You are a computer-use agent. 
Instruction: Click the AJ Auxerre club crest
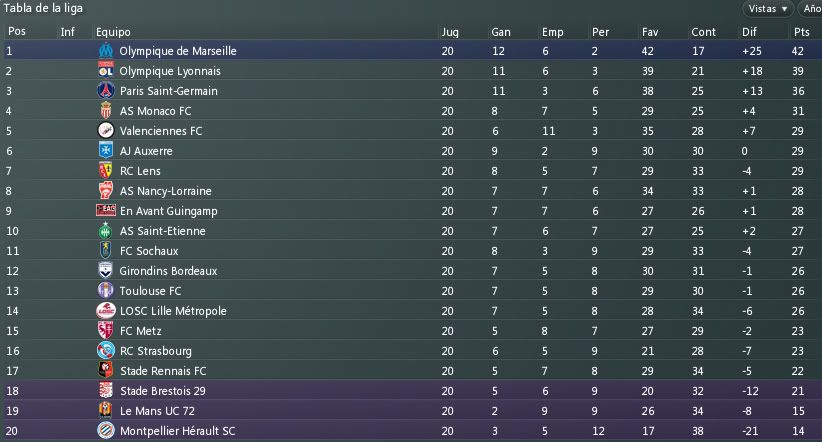tap(105, 151)
